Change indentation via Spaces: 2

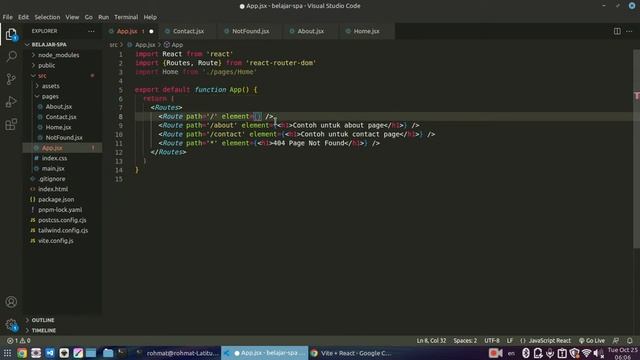point(465,340)
